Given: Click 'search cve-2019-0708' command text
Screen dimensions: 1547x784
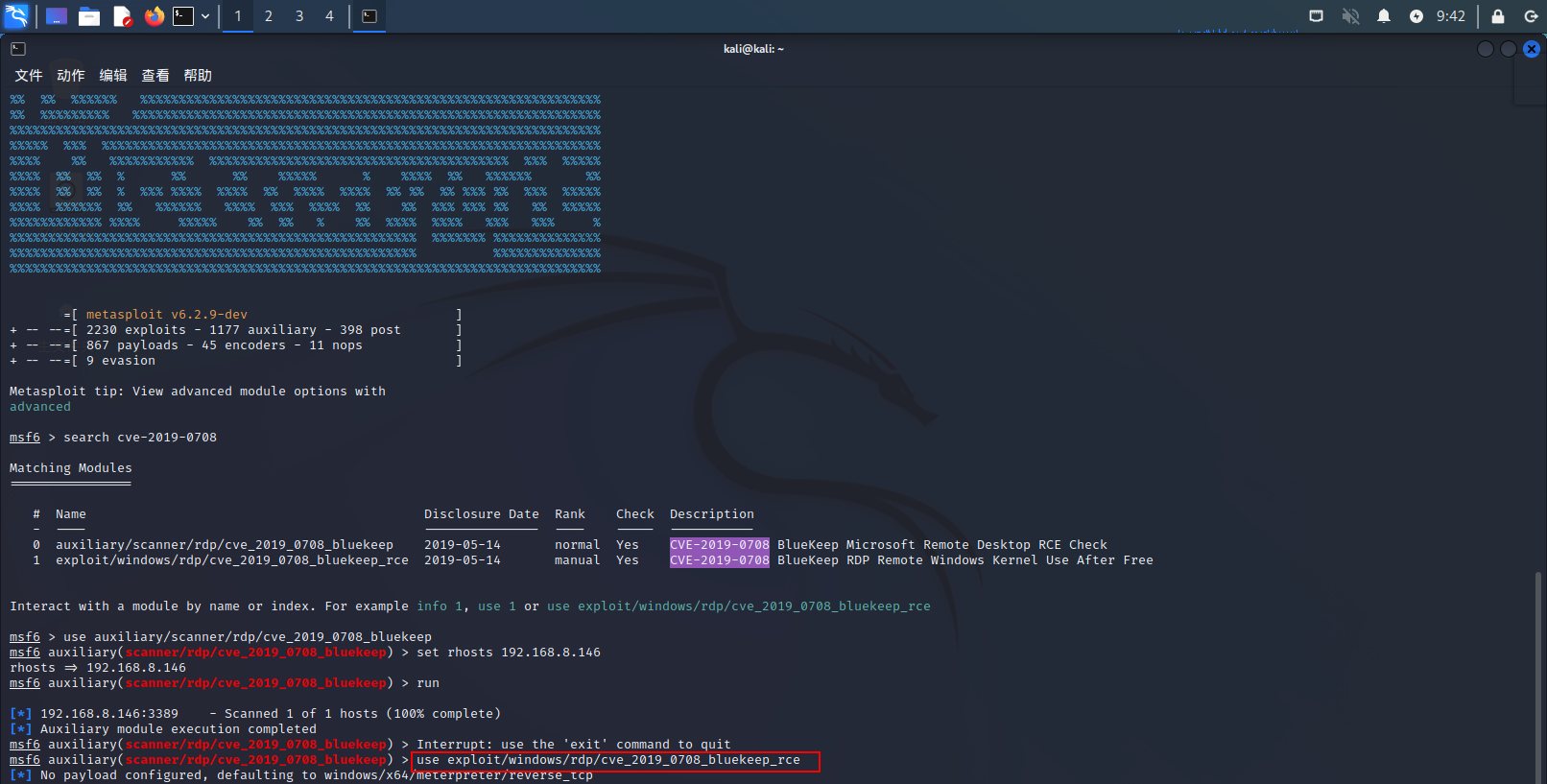Looking at the screenshot, I should [x=140, y=438].
